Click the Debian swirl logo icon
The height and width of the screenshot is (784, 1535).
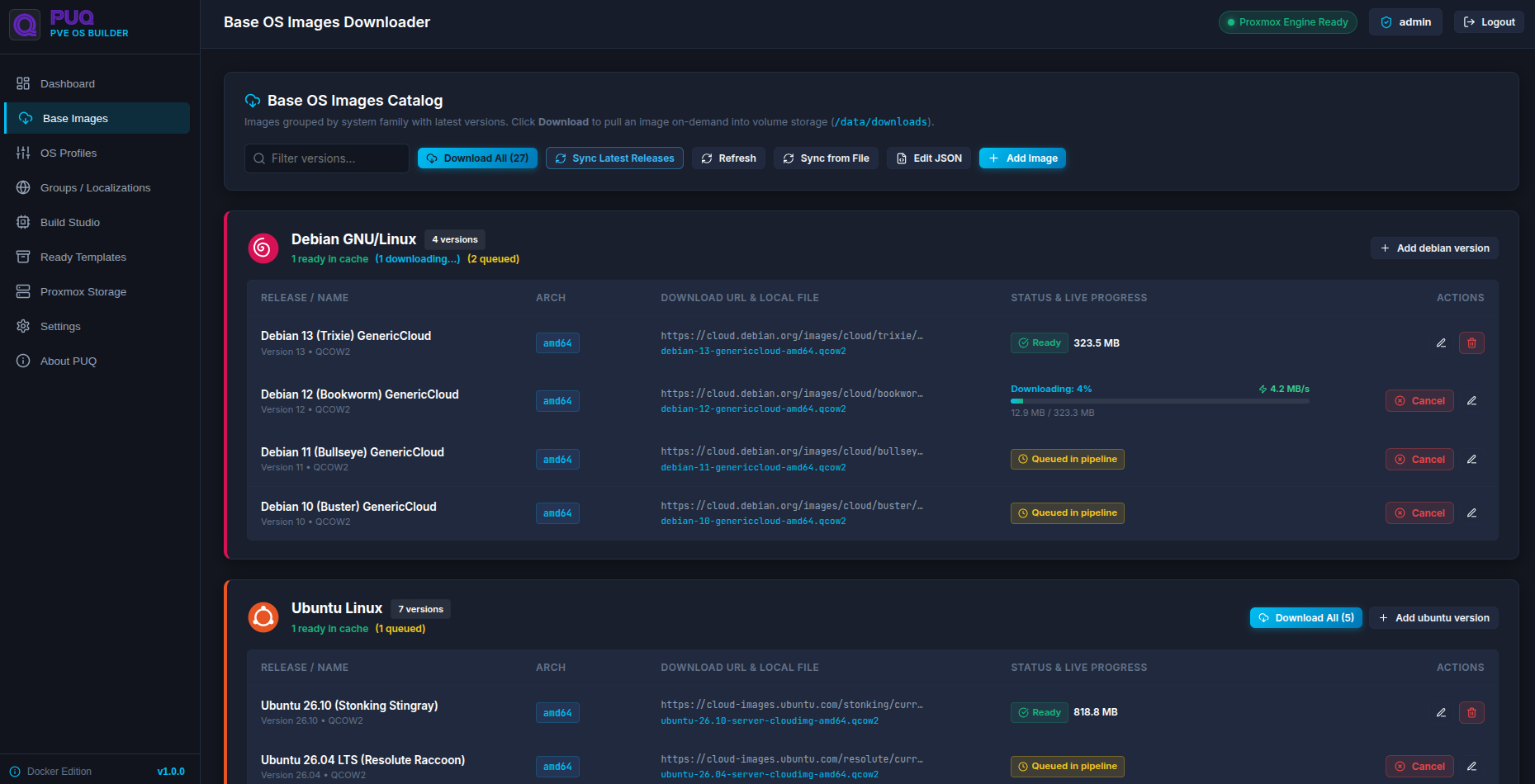263,248
